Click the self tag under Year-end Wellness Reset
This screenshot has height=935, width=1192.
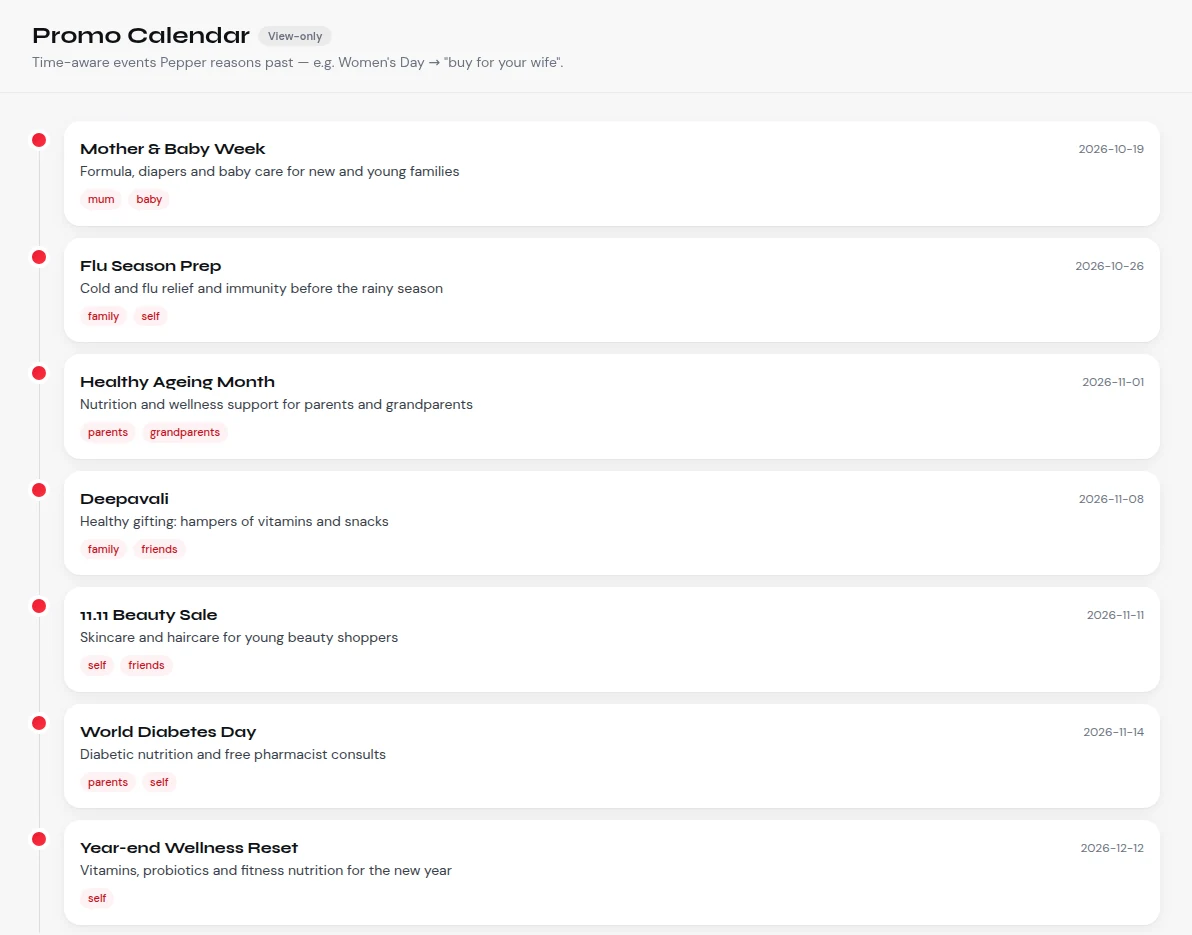pyautogui.click(x=97, y=899)
